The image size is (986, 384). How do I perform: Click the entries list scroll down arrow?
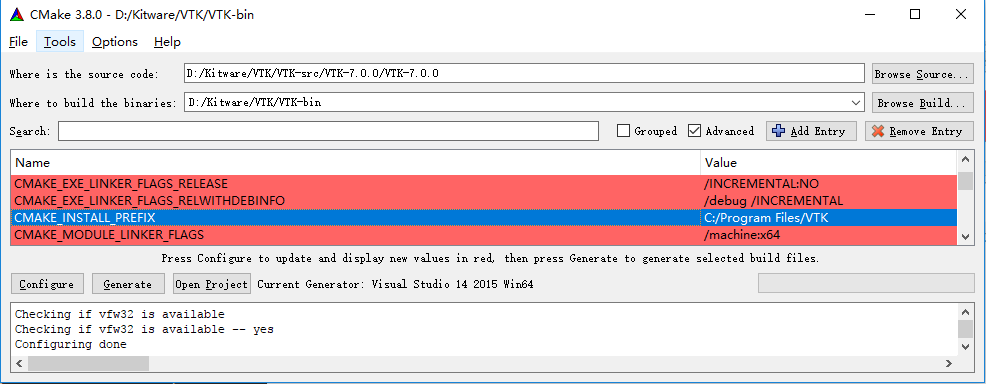pyautogui.click(x=965, y=237)
